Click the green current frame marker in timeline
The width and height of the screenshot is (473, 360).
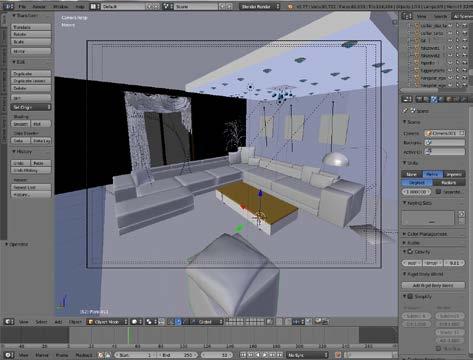click(129, 335)
